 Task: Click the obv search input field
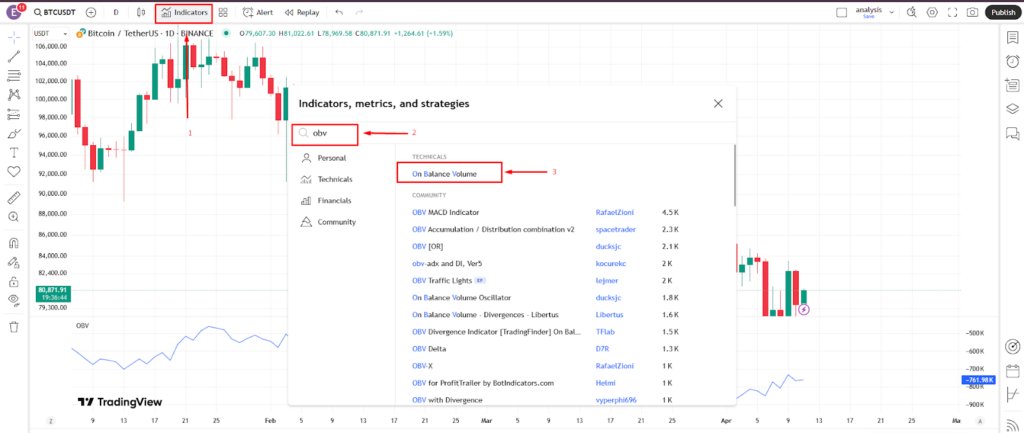(x=325, y=133)
